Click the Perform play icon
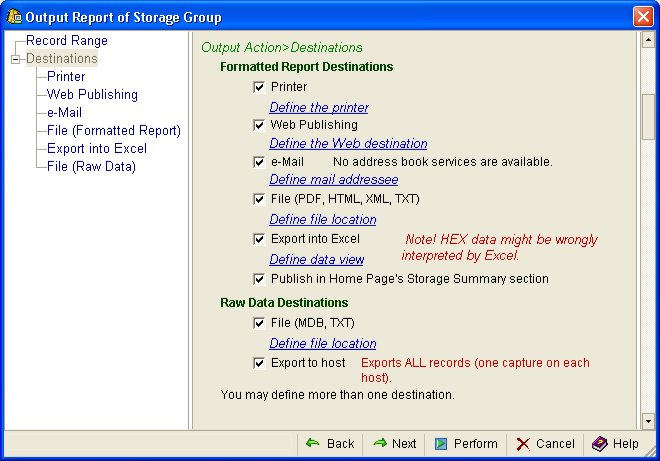This screenshot has height=461, width=660. pos(441,444)
